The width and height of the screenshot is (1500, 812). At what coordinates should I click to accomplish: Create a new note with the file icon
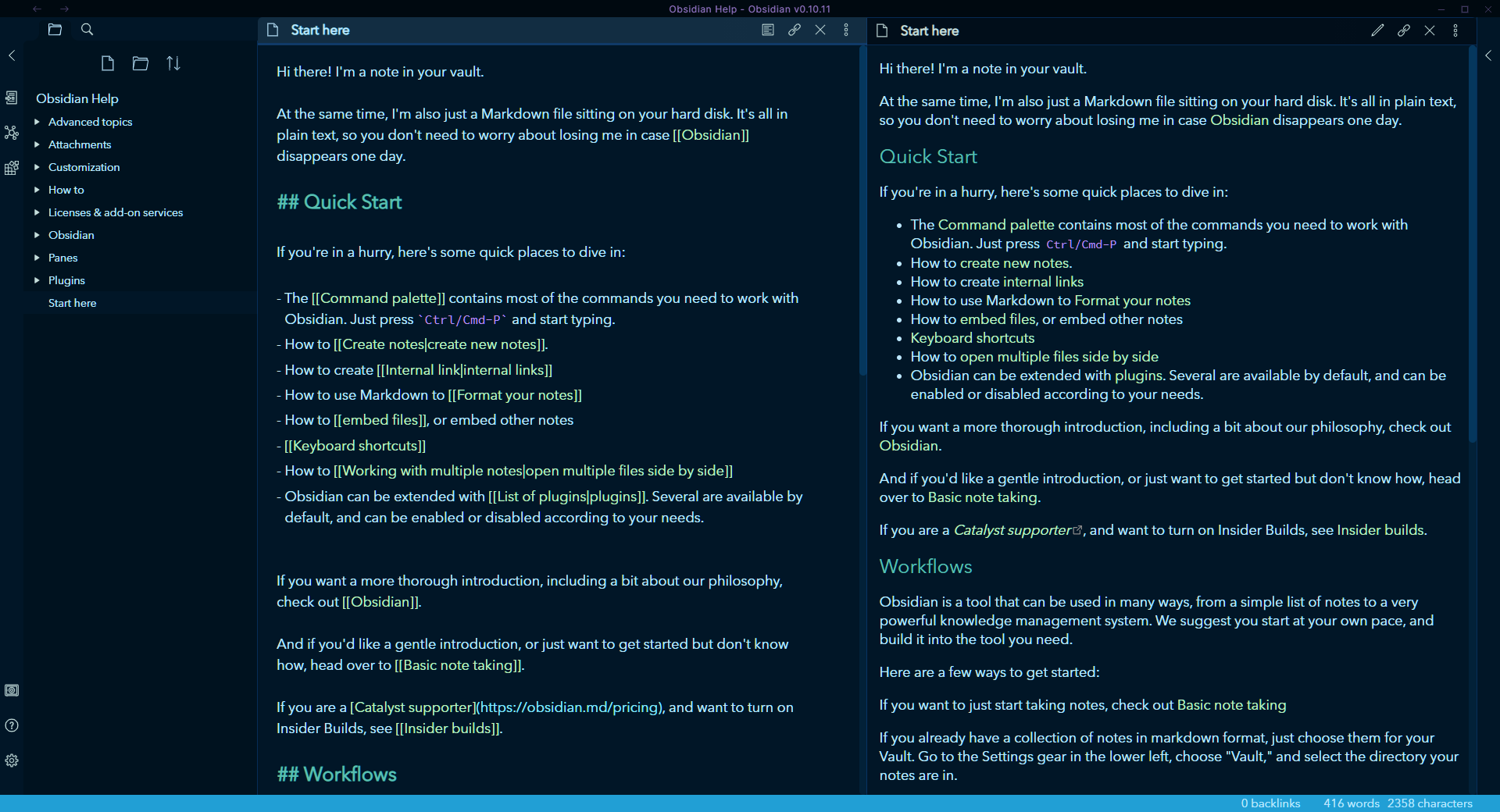pyautogui.click(x=108, y=63)
